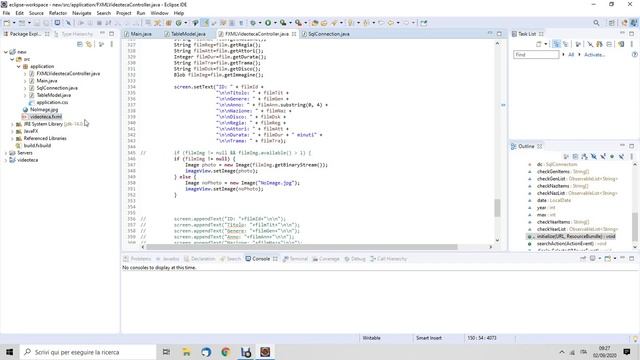Open Chrome from the taskbar
640x360 pixels.
pos(226,352)
